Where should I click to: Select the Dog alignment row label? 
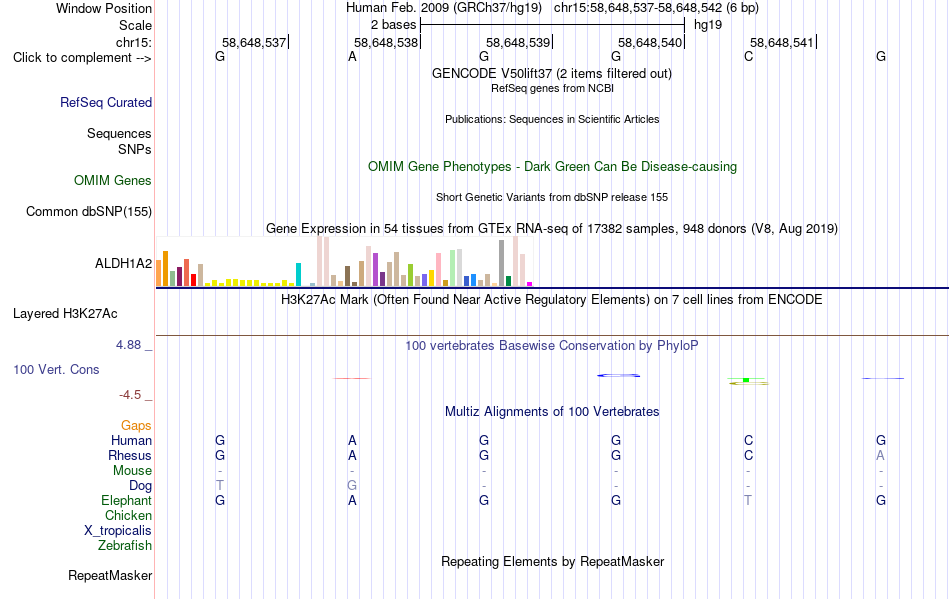point(141,485)
